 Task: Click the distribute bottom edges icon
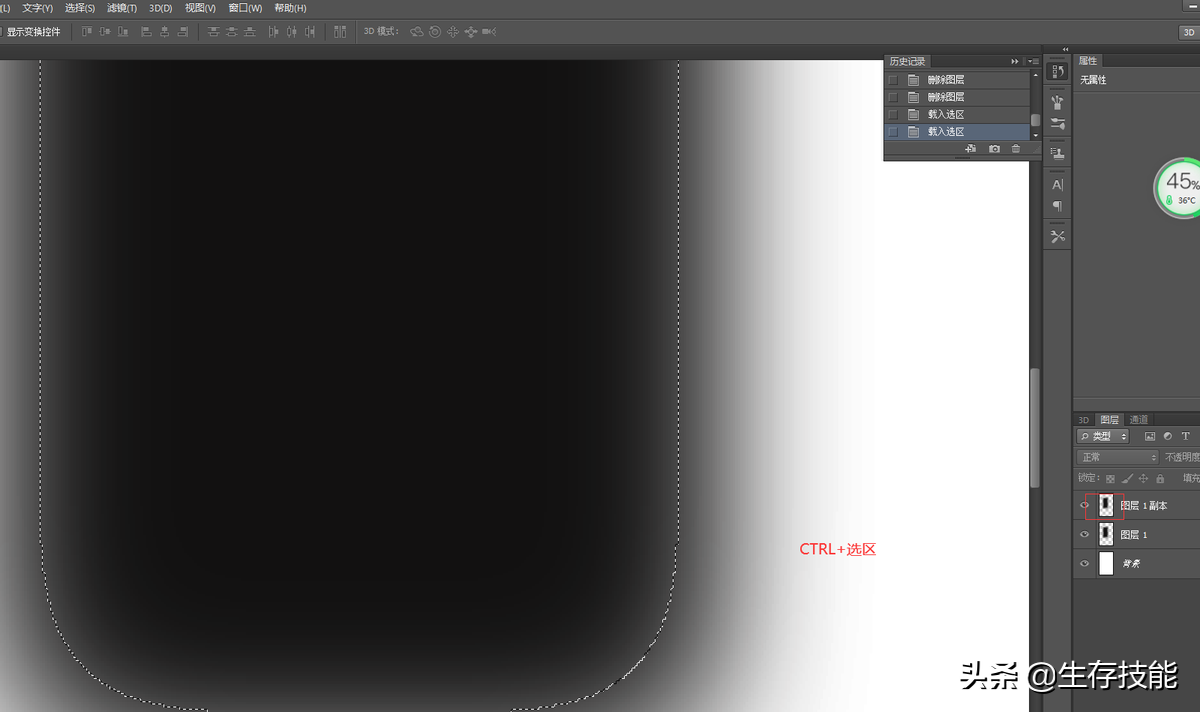(x=249, y=32)
